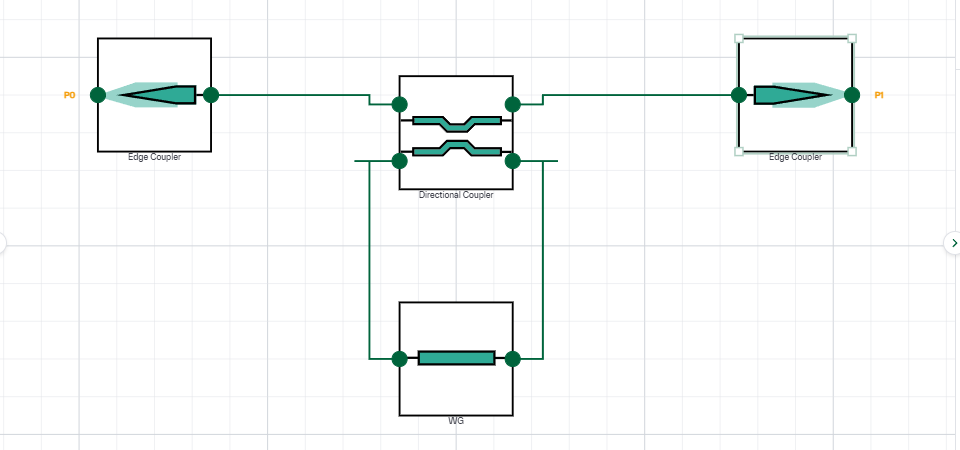This screenshot has width=960, height=450.
Task: Click Directional Coupler top-left port
Action: pos(399,105)
